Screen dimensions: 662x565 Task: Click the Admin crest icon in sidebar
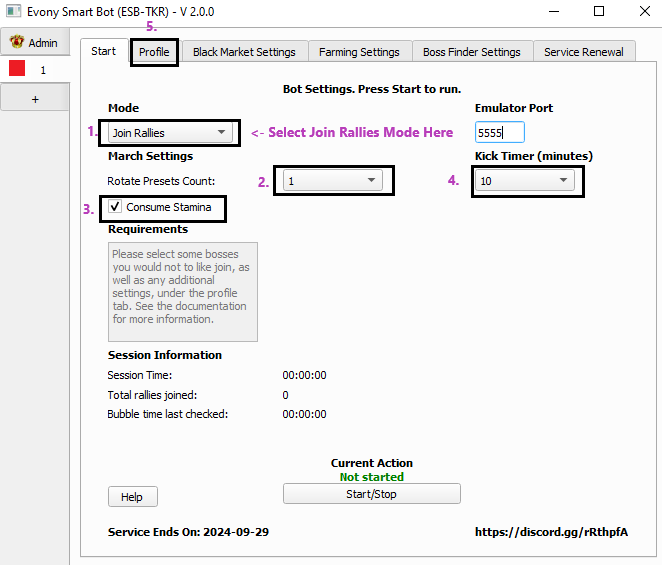pos(17,43)
